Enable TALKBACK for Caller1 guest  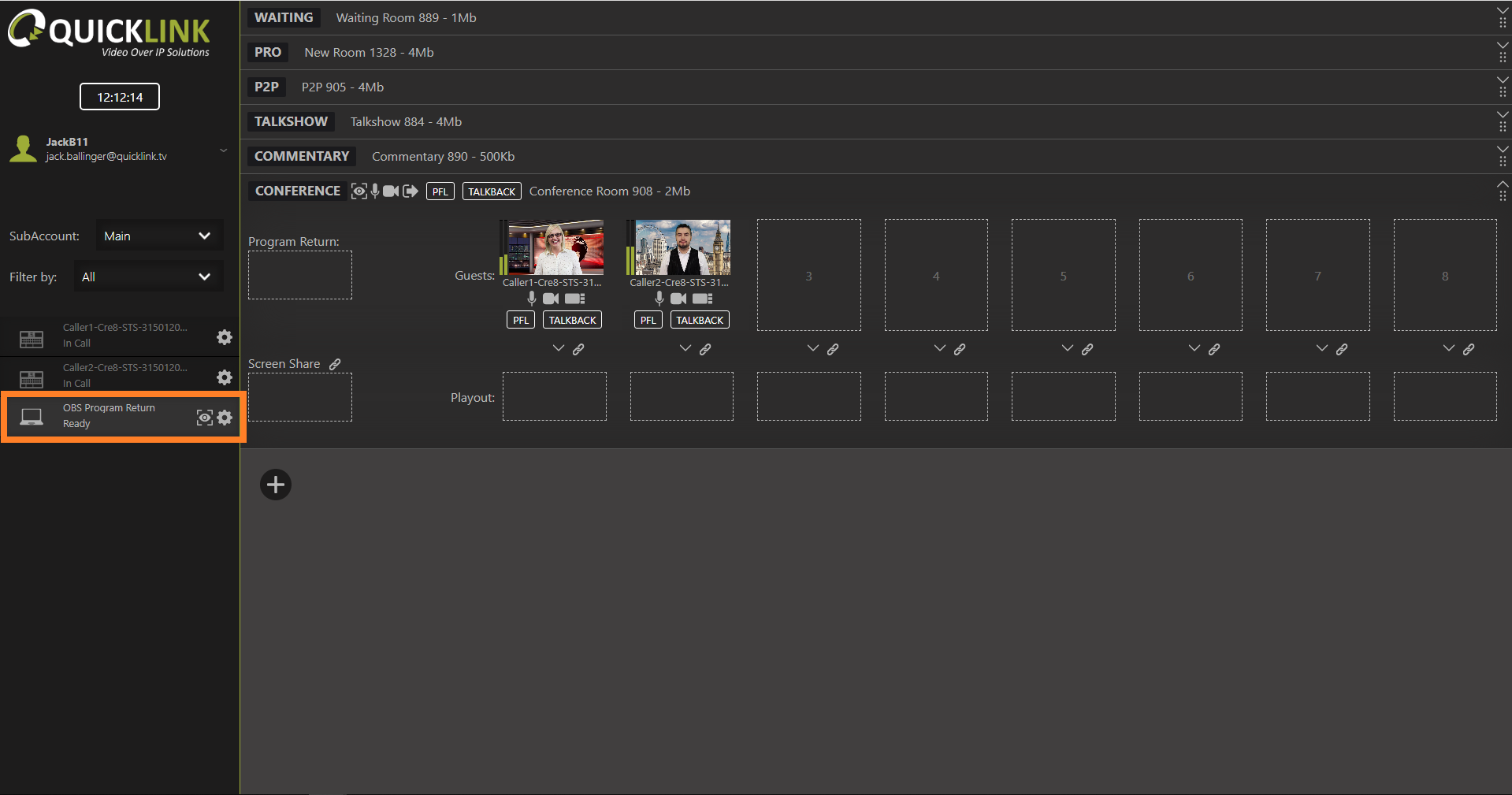[573, 320]
